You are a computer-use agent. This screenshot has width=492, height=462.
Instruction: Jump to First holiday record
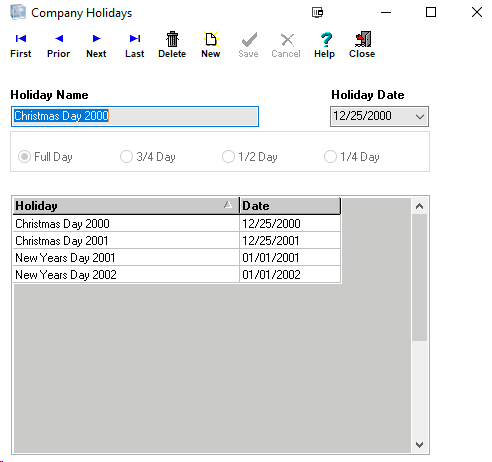(x=21, y=45)
